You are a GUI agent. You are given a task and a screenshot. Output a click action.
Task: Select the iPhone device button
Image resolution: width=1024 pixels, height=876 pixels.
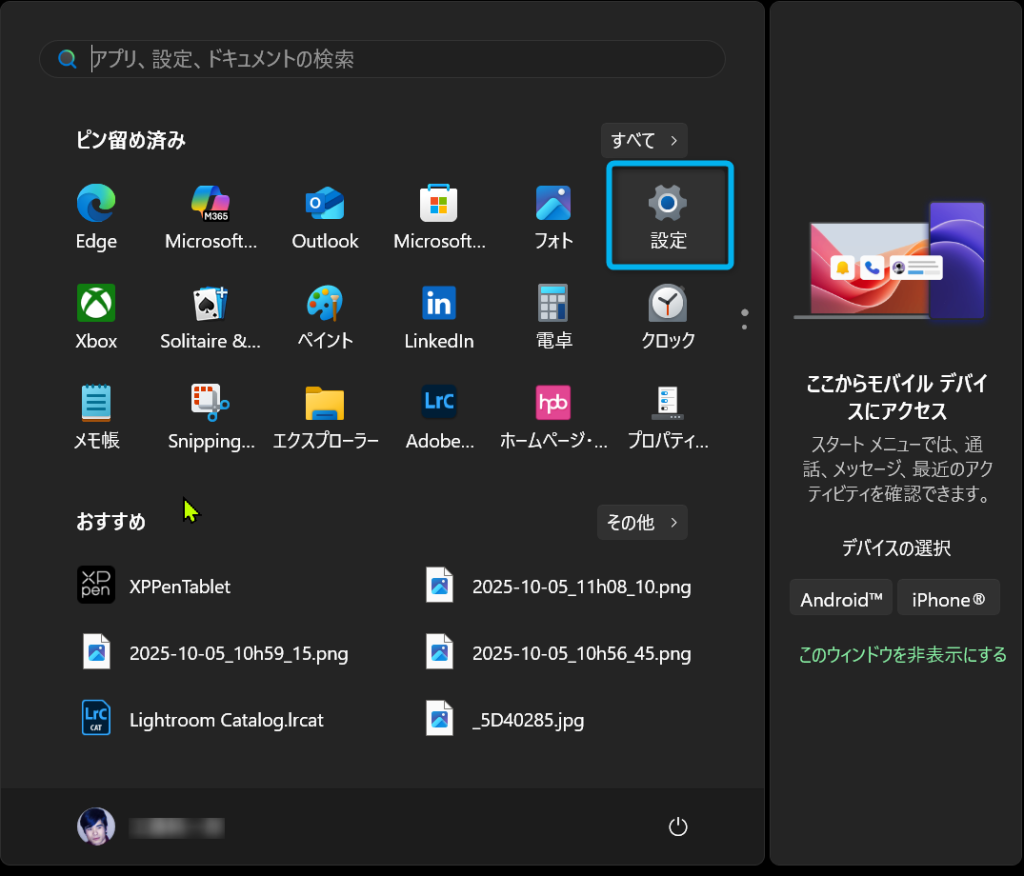(x=948, y=600)
